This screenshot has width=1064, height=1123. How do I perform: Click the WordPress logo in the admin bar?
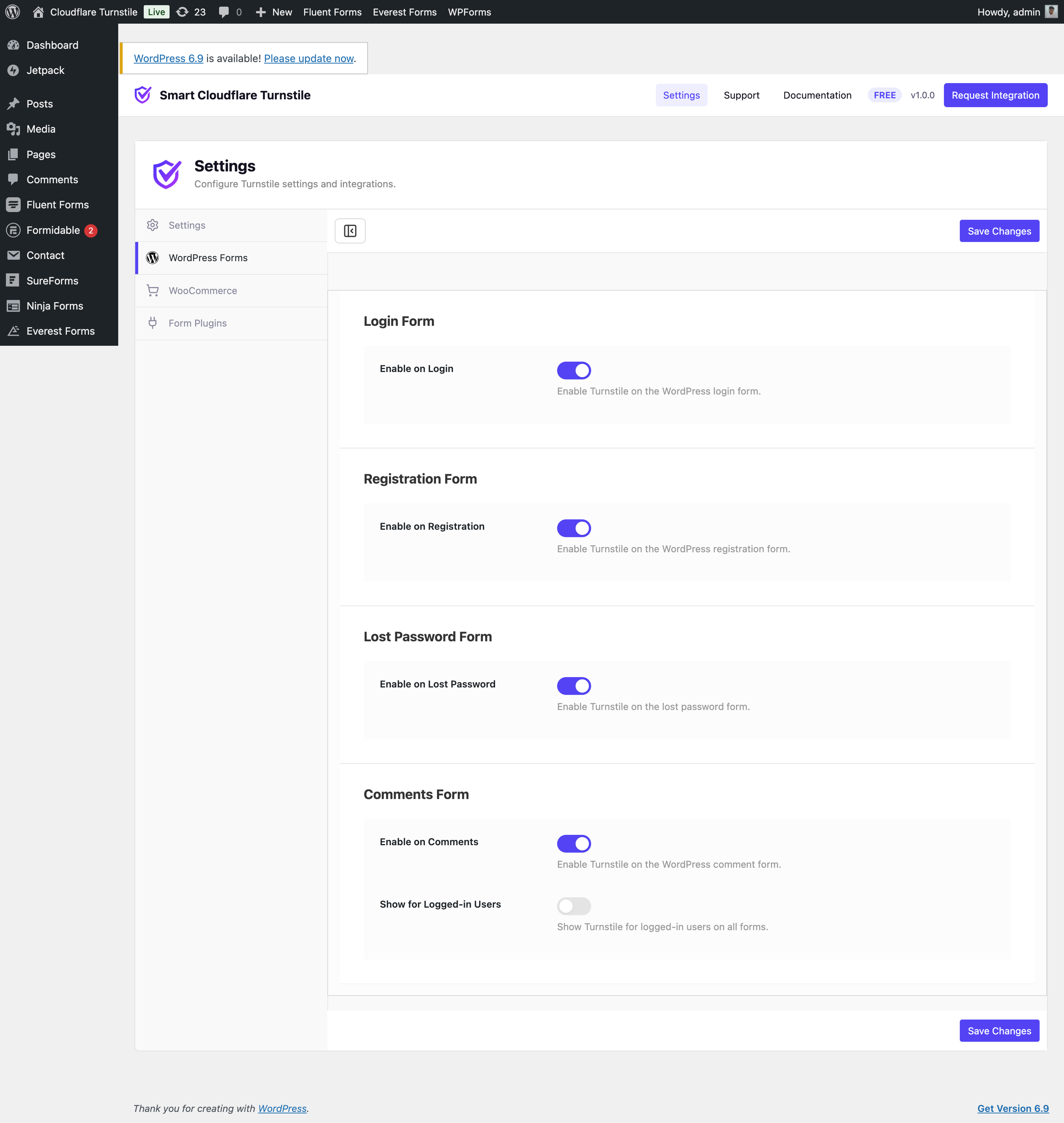(12, 11)
